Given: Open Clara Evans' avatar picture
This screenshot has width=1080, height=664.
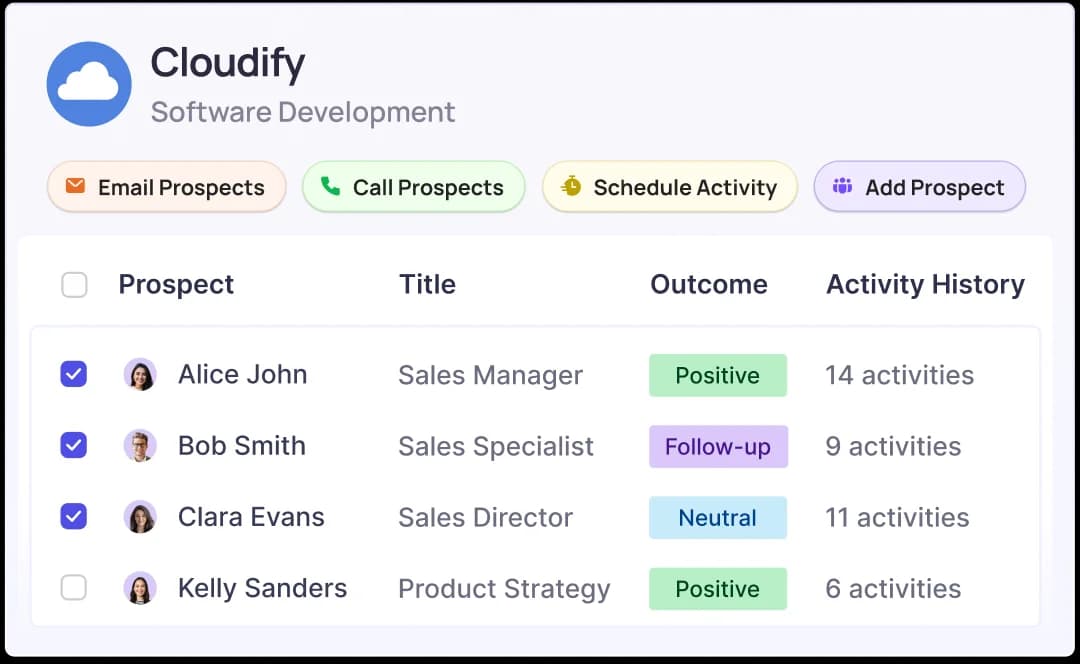Looking at the screenshot, I should [140, 517].
